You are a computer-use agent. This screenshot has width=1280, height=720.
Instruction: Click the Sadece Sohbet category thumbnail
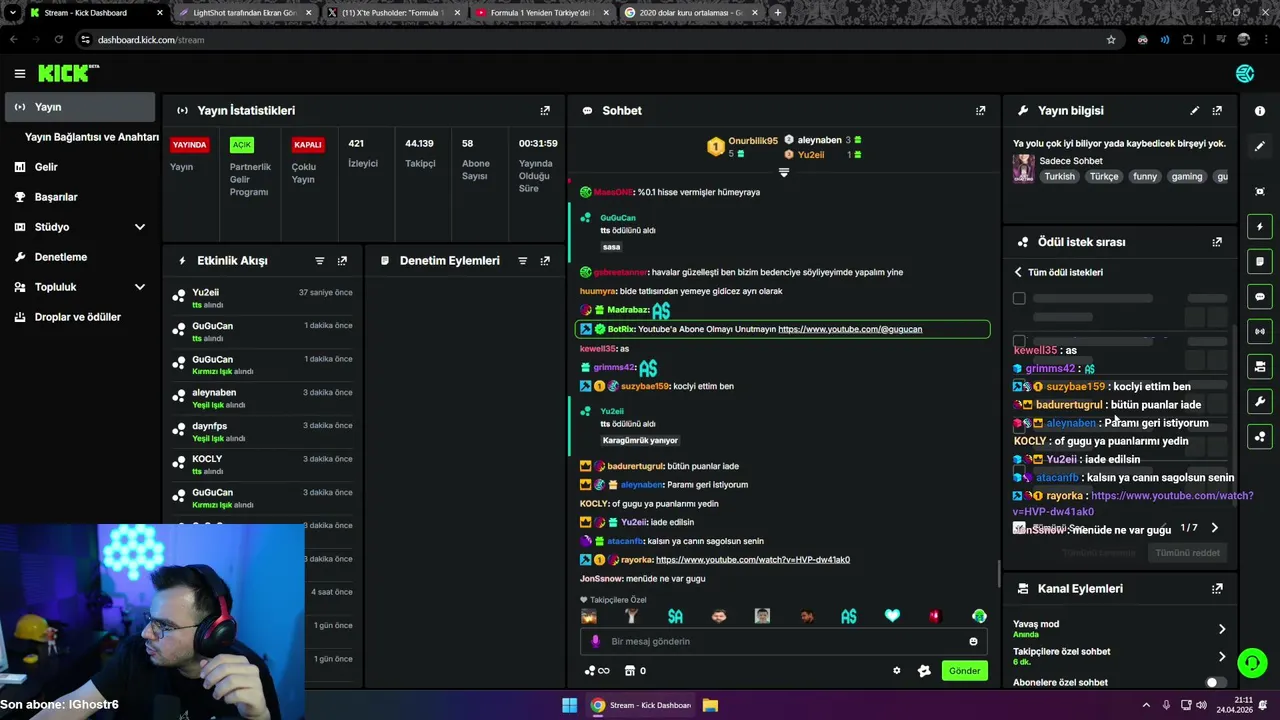(1024, 168)
